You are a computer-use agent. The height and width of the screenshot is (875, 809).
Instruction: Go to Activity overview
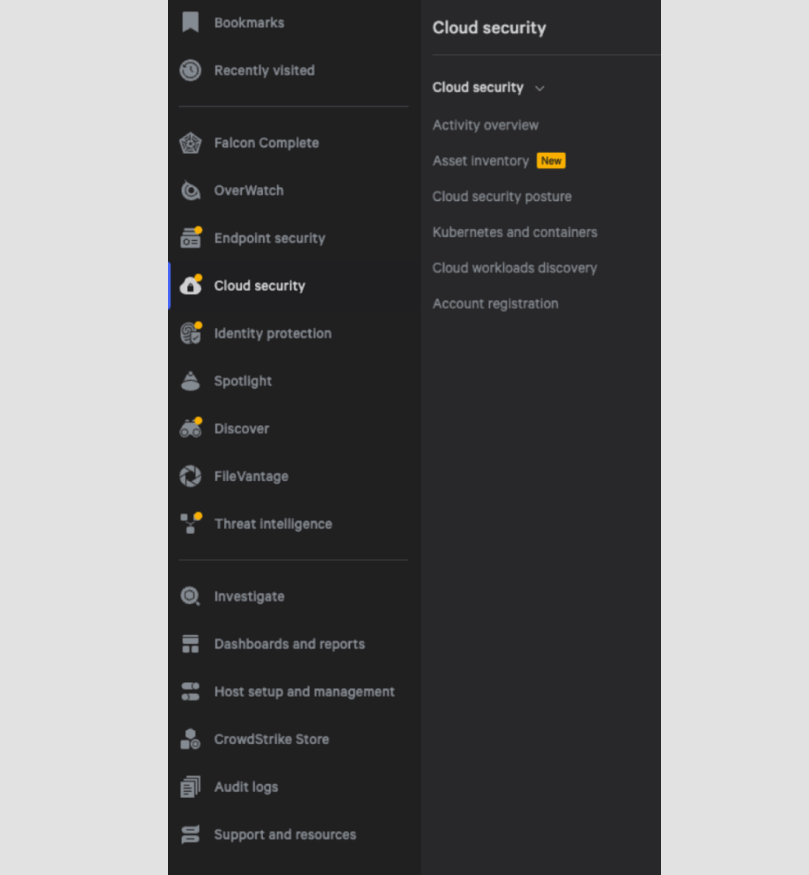point(485,125)
